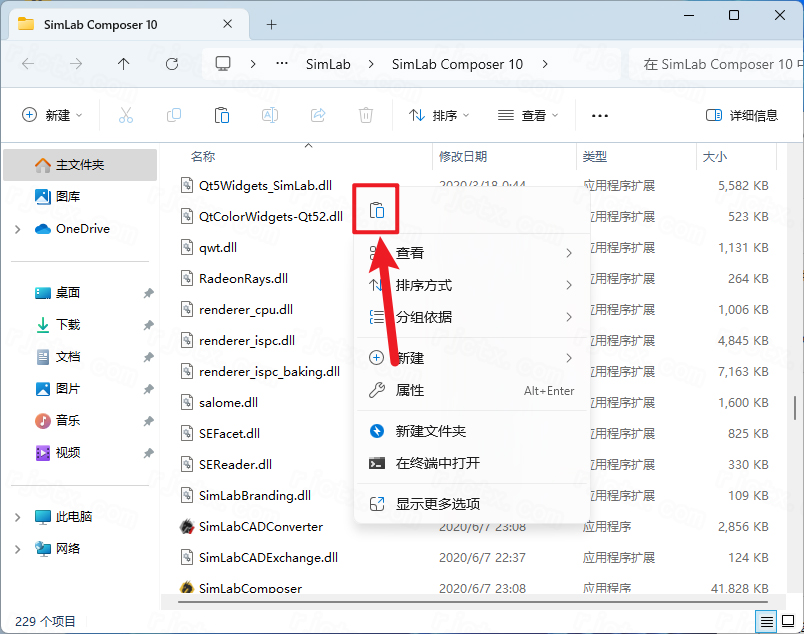804x634 pixels.
Task: Open SimLabCADConverter application file
Action: tap(260, 526)
